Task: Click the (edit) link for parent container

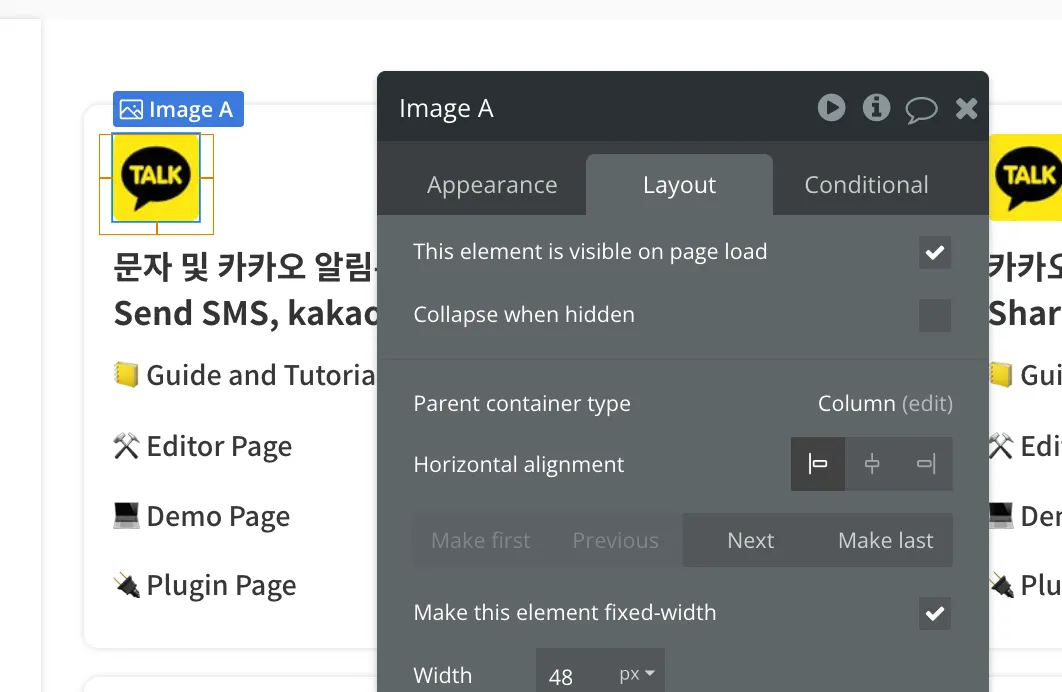Action: point(927,404)
